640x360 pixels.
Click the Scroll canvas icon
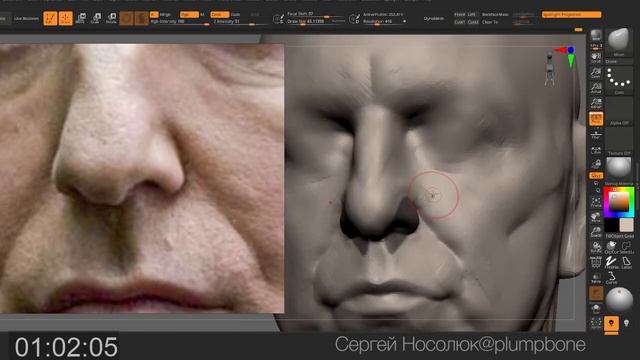[x=596, y=57]
